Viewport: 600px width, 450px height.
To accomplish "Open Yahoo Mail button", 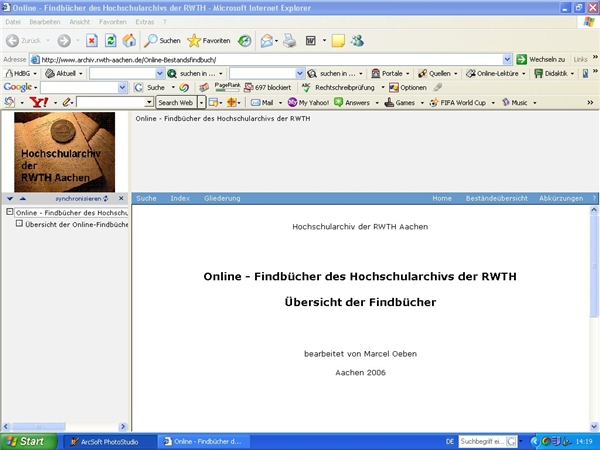I will pos(262,103).
